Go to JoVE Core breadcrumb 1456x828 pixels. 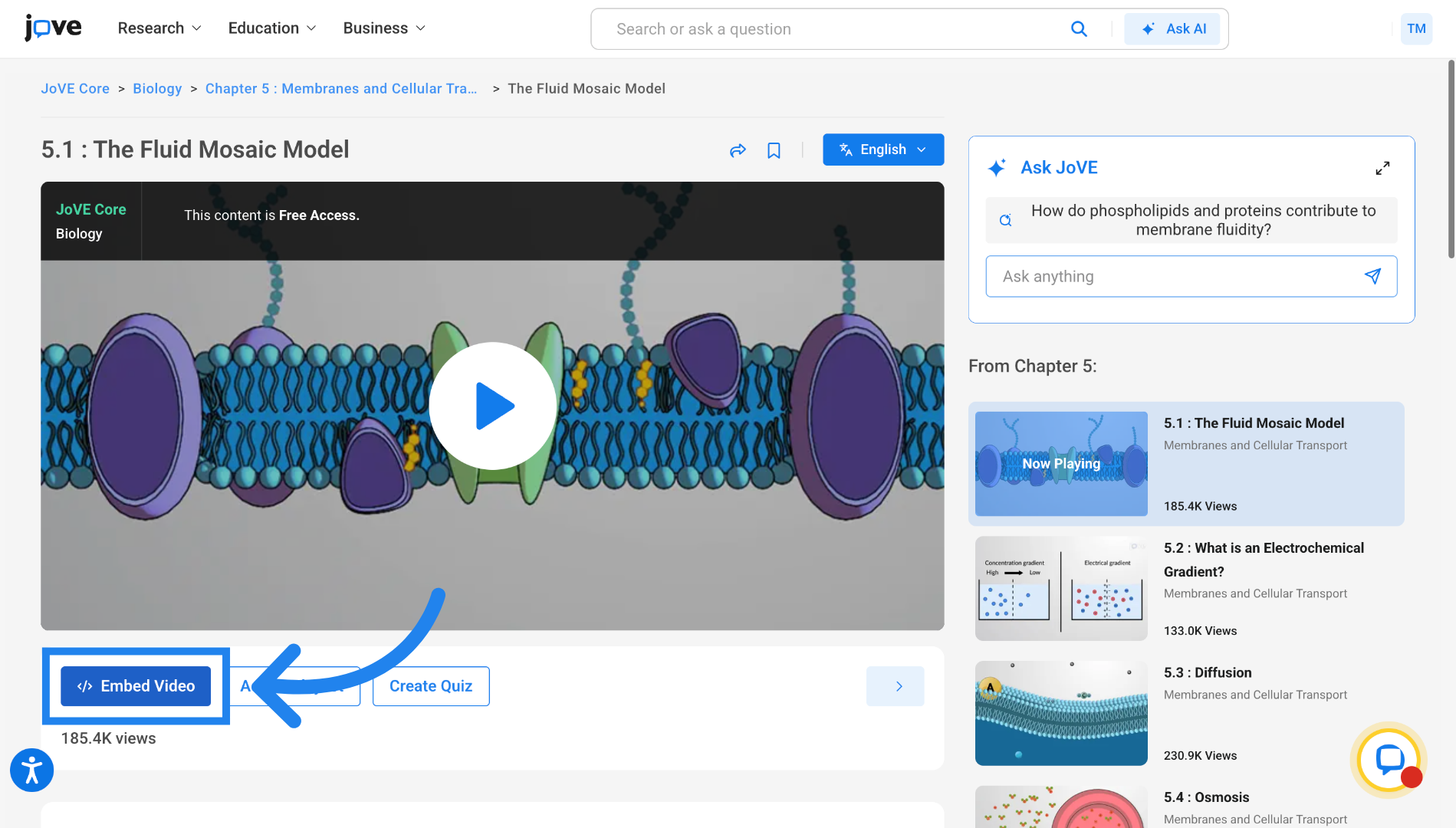(x=75, y=89)
